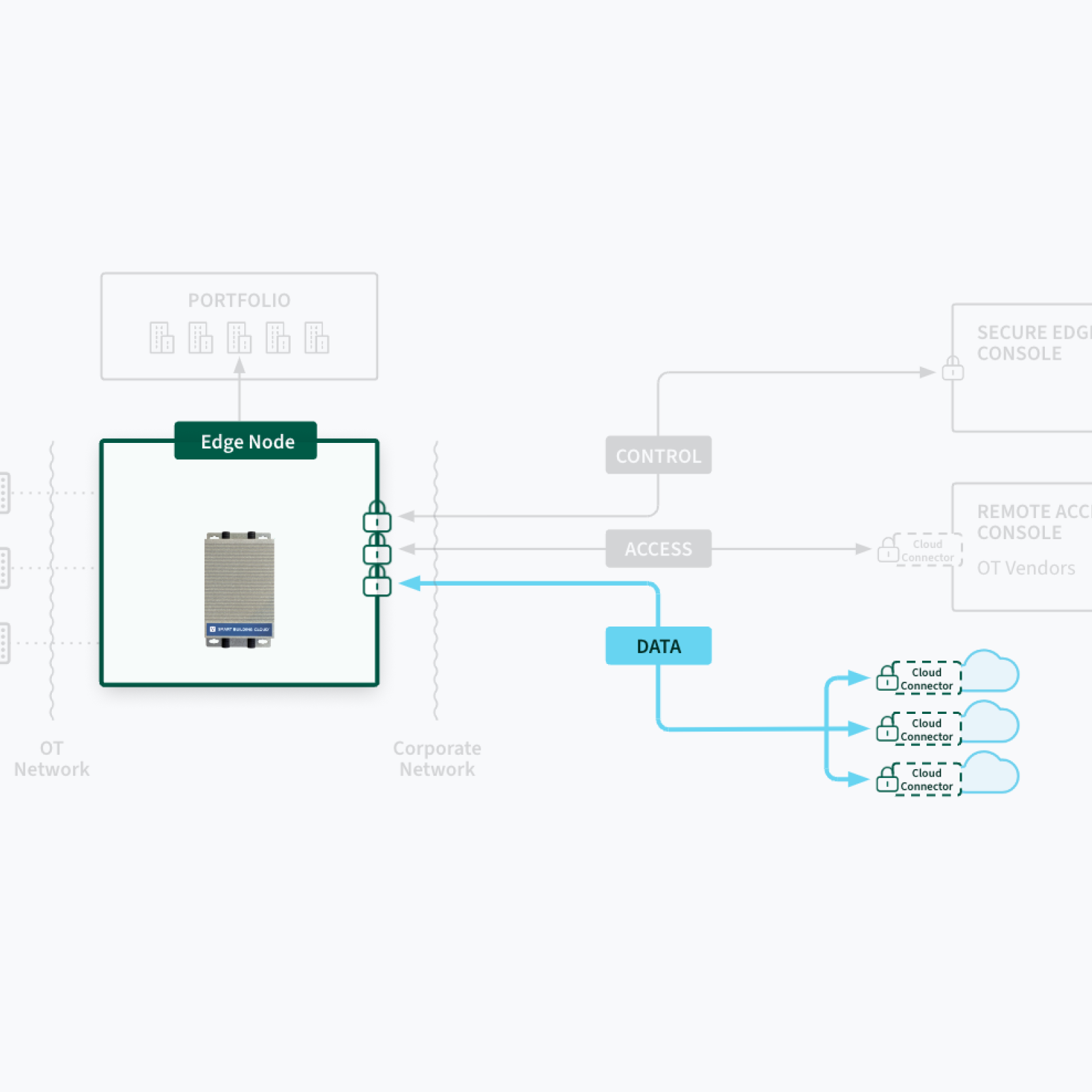The height and width of the screenshot is (1092, 1092).
Task: Click the top blue cloud icon
Action: point(991,670)
